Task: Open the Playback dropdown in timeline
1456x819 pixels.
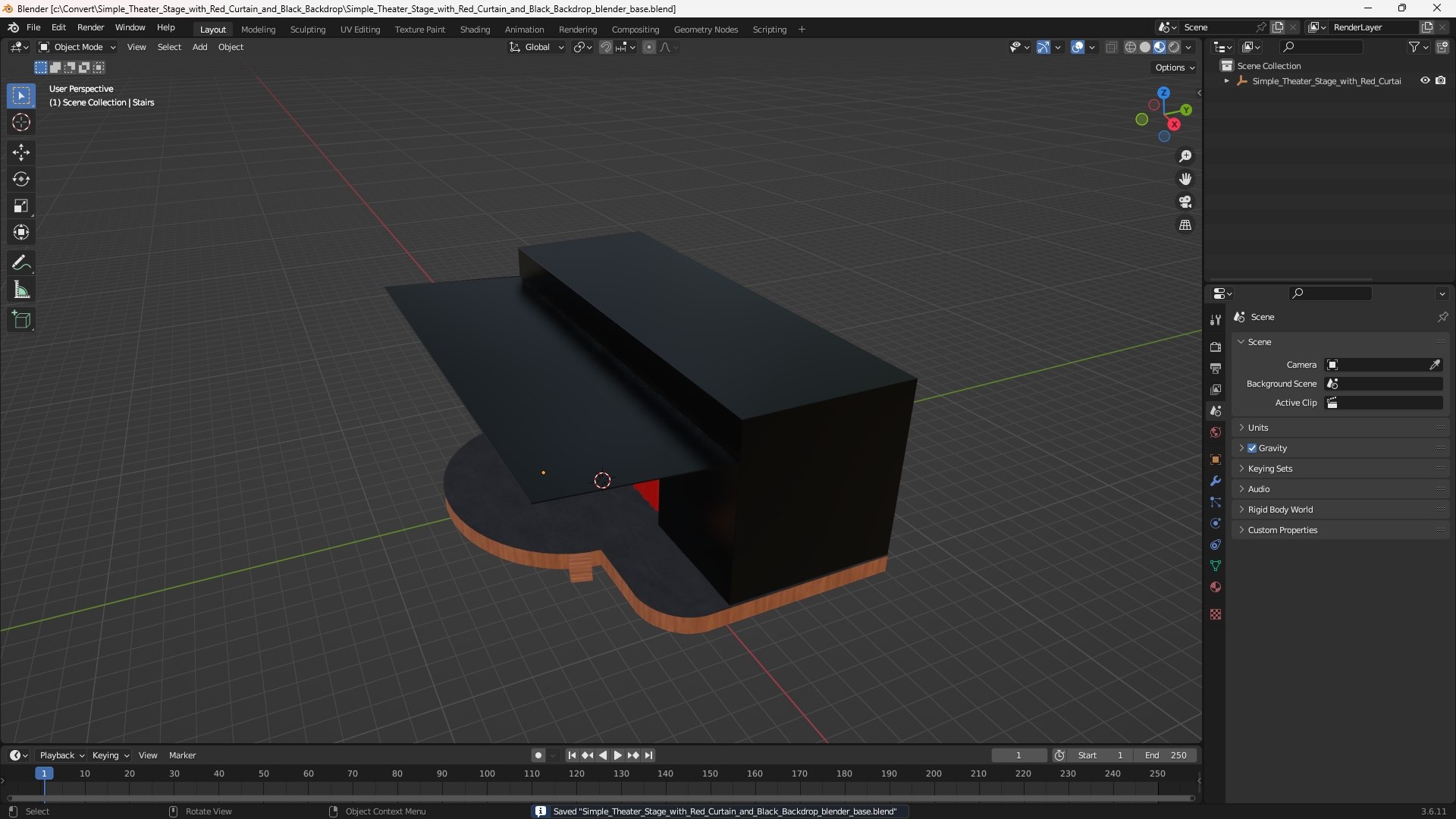Action: click(61, 755)
